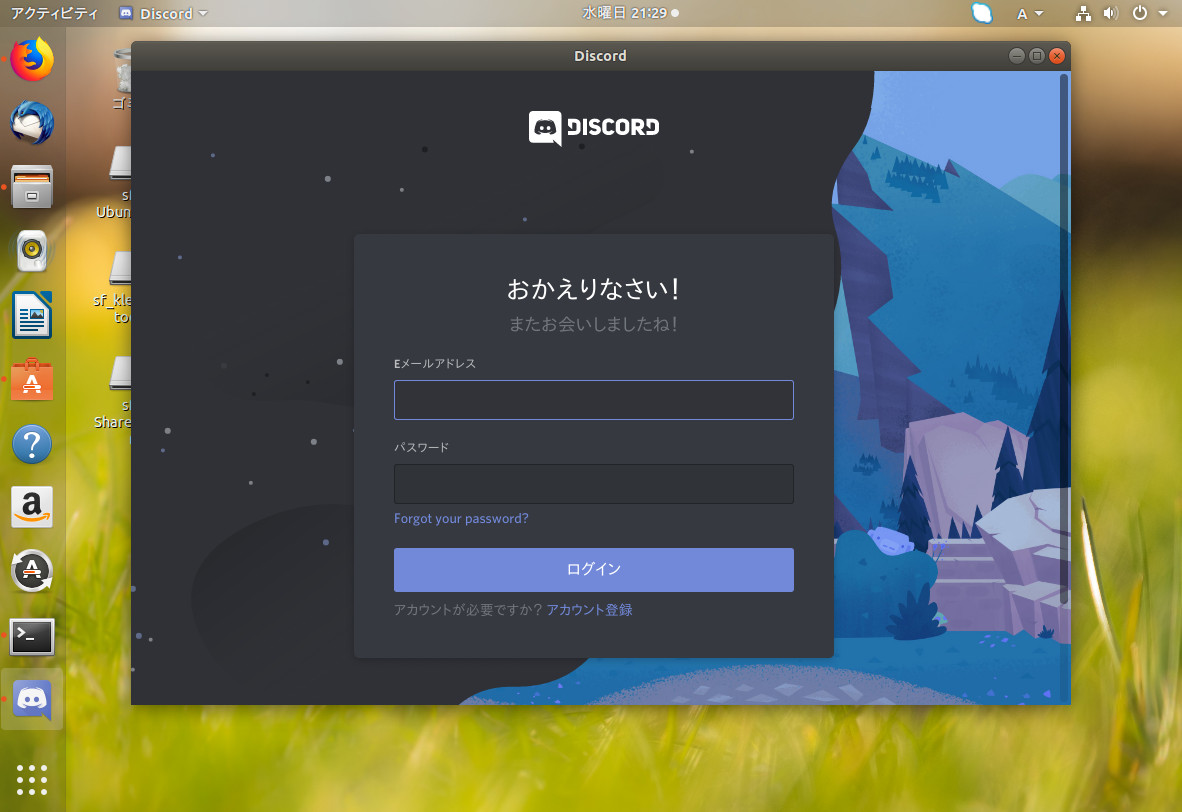Open Software Updater in the dock
Image resolution: width=1182 pixels, height=812 pixels.
click(32, 571)
